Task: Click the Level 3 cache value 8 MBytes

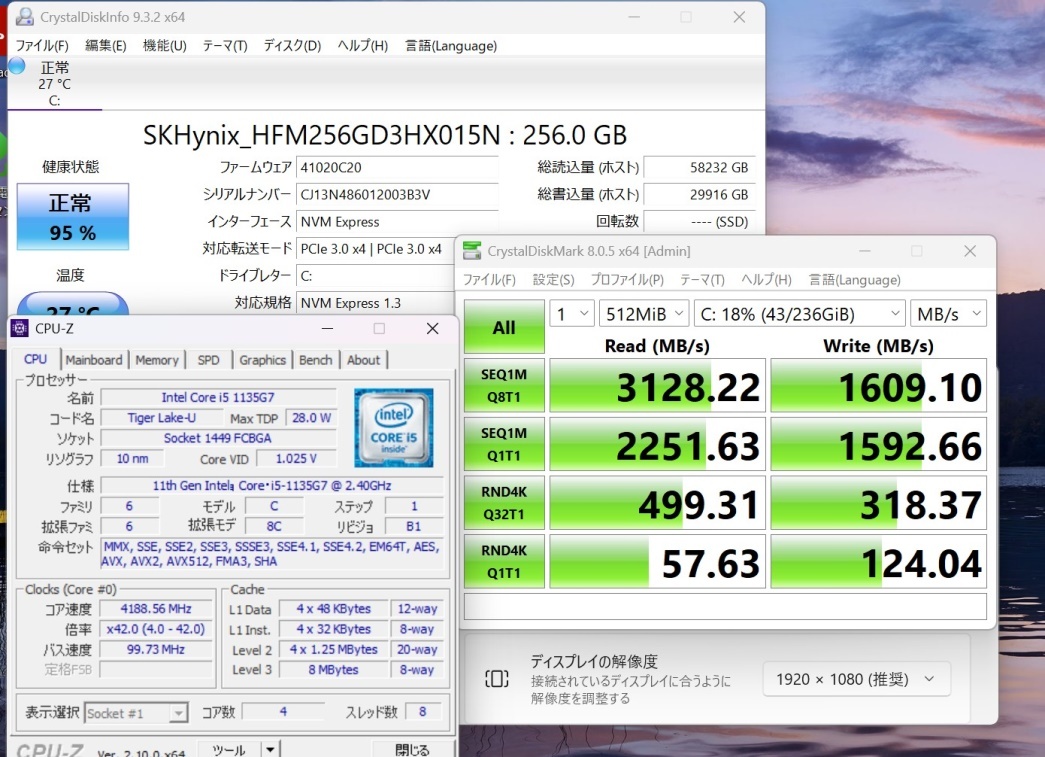Action: (x=333, y=670)
